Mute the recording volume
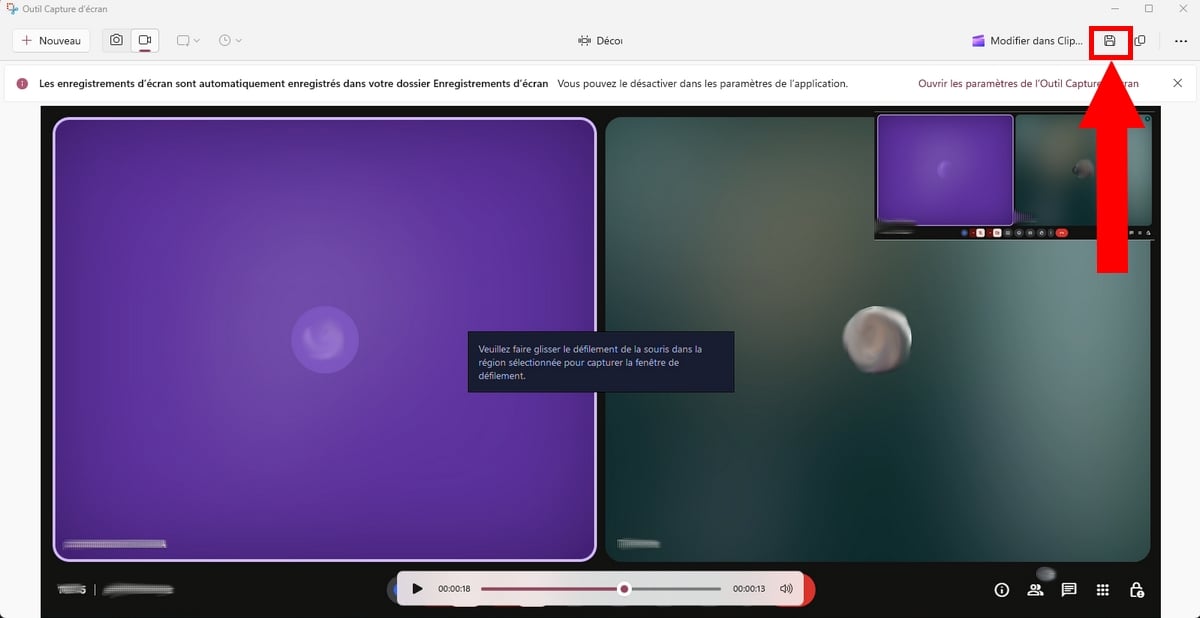This screenshot has height=618, width=1200. 786,589
